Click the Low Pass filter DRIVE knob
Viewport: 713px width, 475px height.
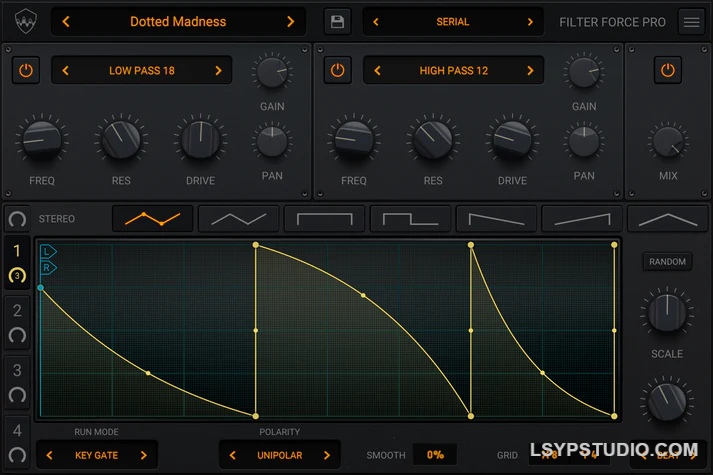pos(201,140)
